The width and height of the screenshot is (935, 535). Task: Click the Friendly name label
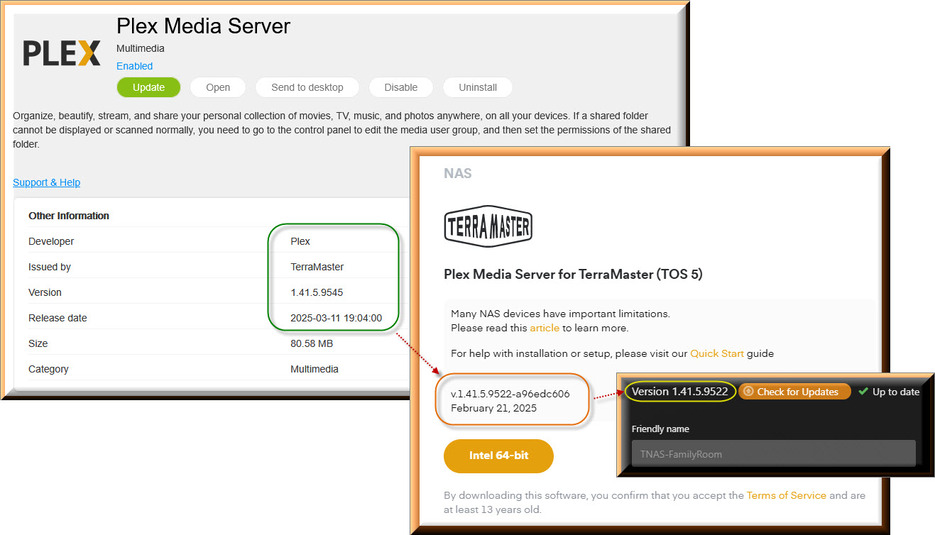click(660, 429)
